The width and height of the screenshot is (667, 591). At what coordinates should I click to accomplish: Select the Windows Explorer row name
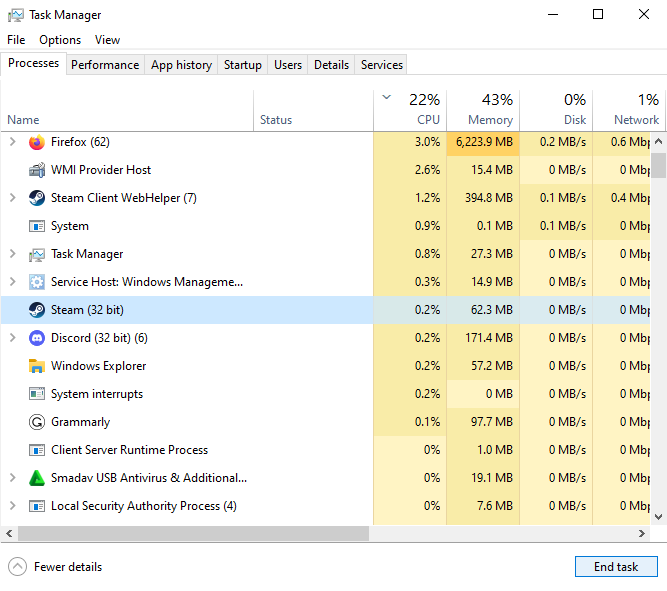99,366
